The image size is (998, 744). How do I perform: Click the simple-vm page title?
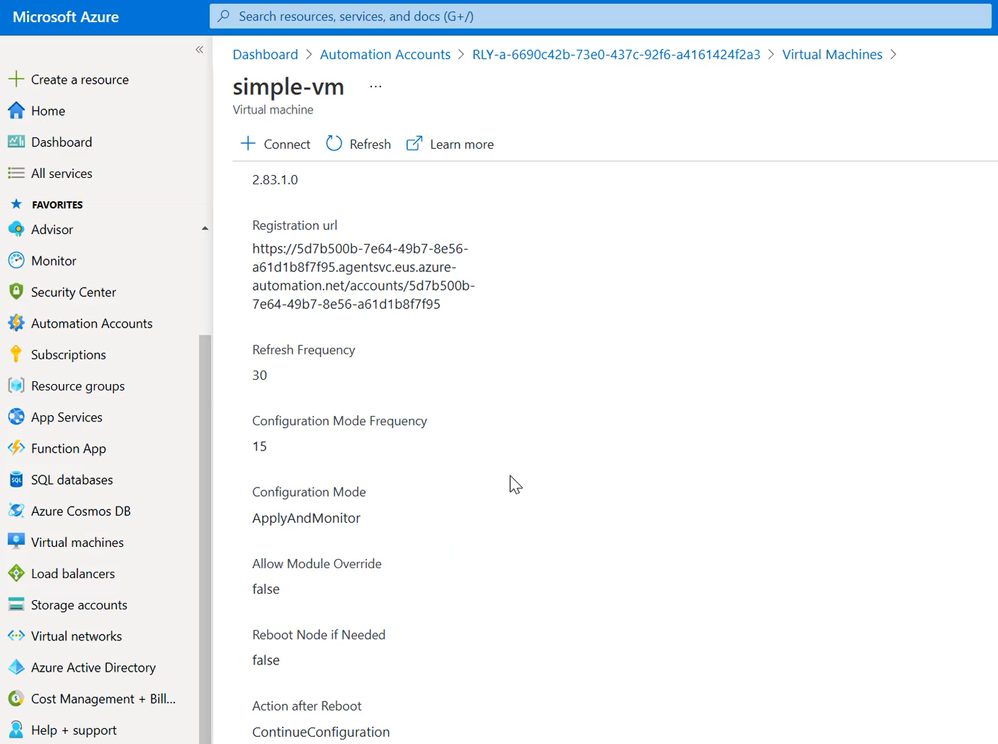point(288,87)
